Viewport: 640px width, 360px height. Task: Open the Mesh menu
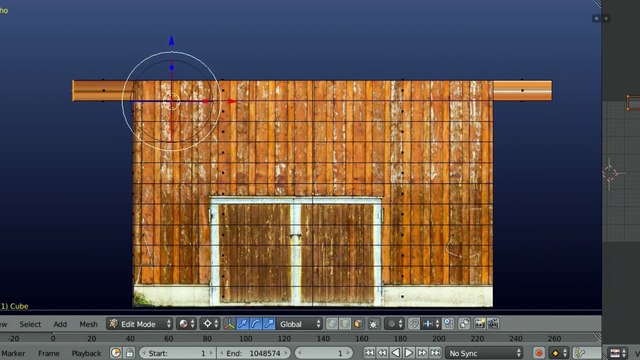click(88, 324)
